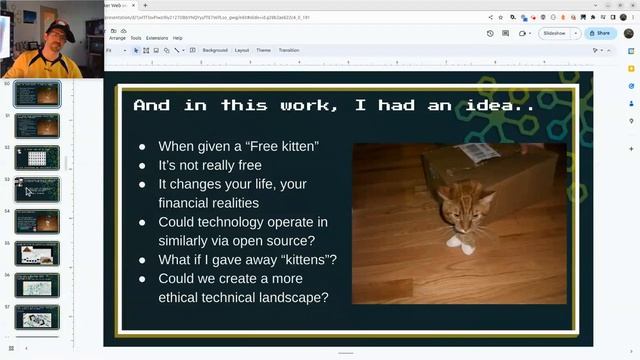
Task: Open Google Keep side panel icon
Action: (631, 69)
